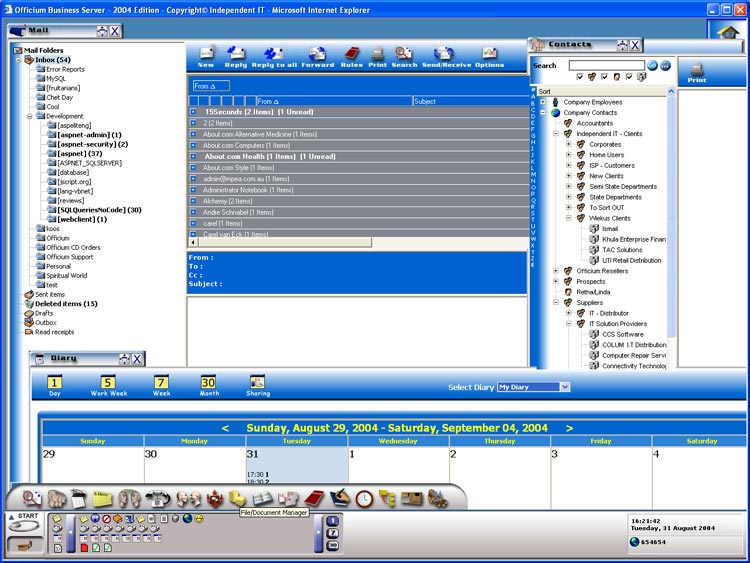Go to next week in diary
This screenshot has width=750, height=563.
coord(569,428)
